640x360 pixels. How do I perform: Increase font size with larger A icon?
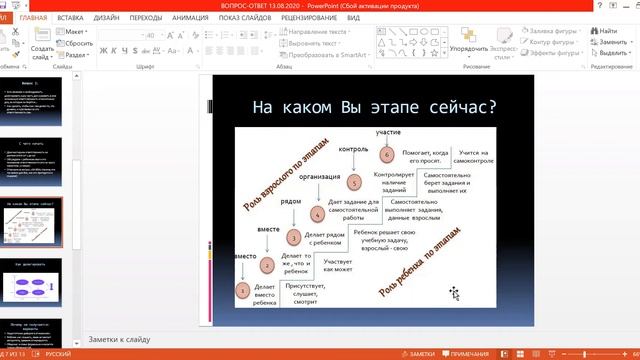(170, 36)
